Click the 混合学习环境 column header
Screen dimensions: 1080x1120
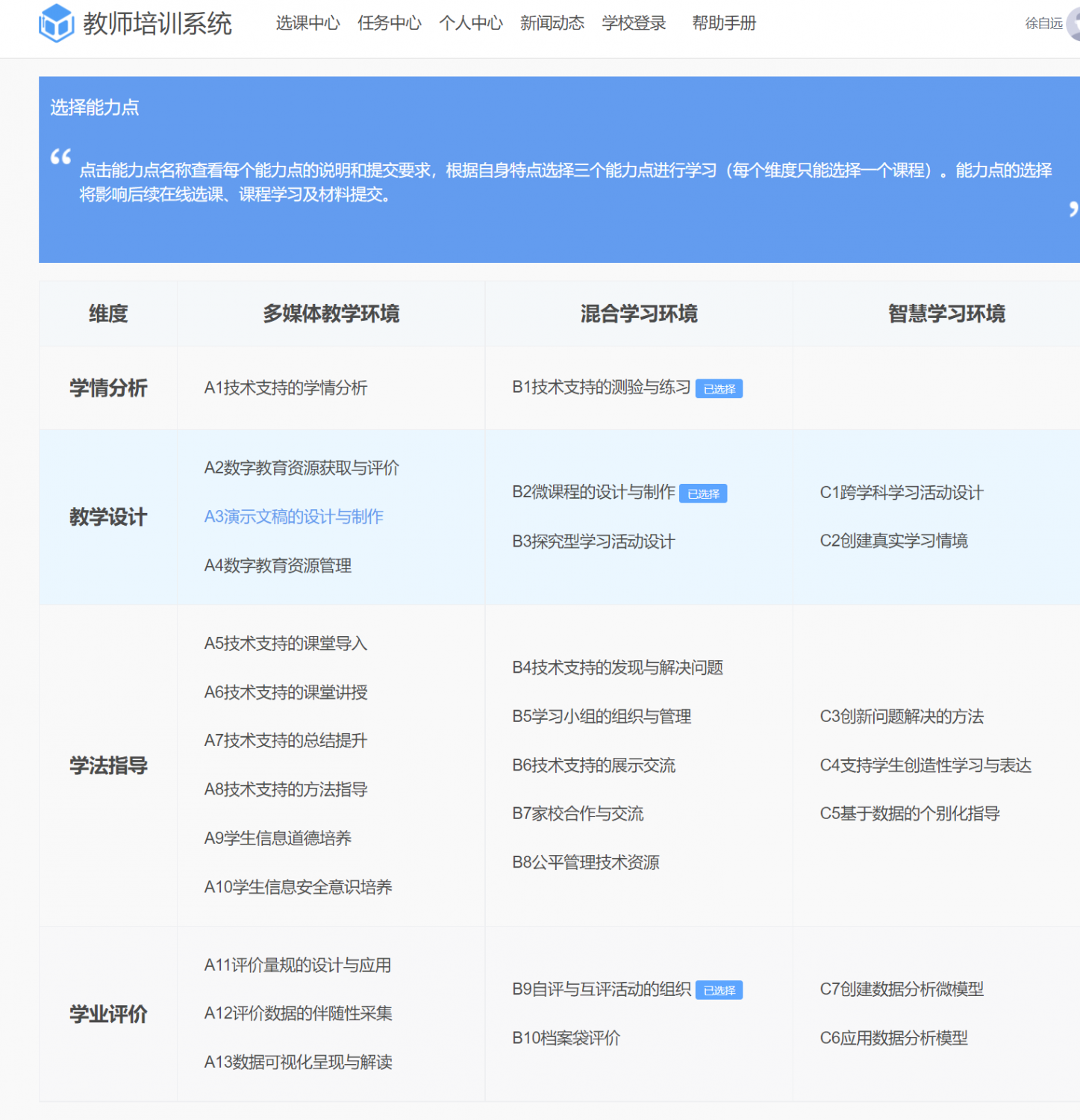639,314
